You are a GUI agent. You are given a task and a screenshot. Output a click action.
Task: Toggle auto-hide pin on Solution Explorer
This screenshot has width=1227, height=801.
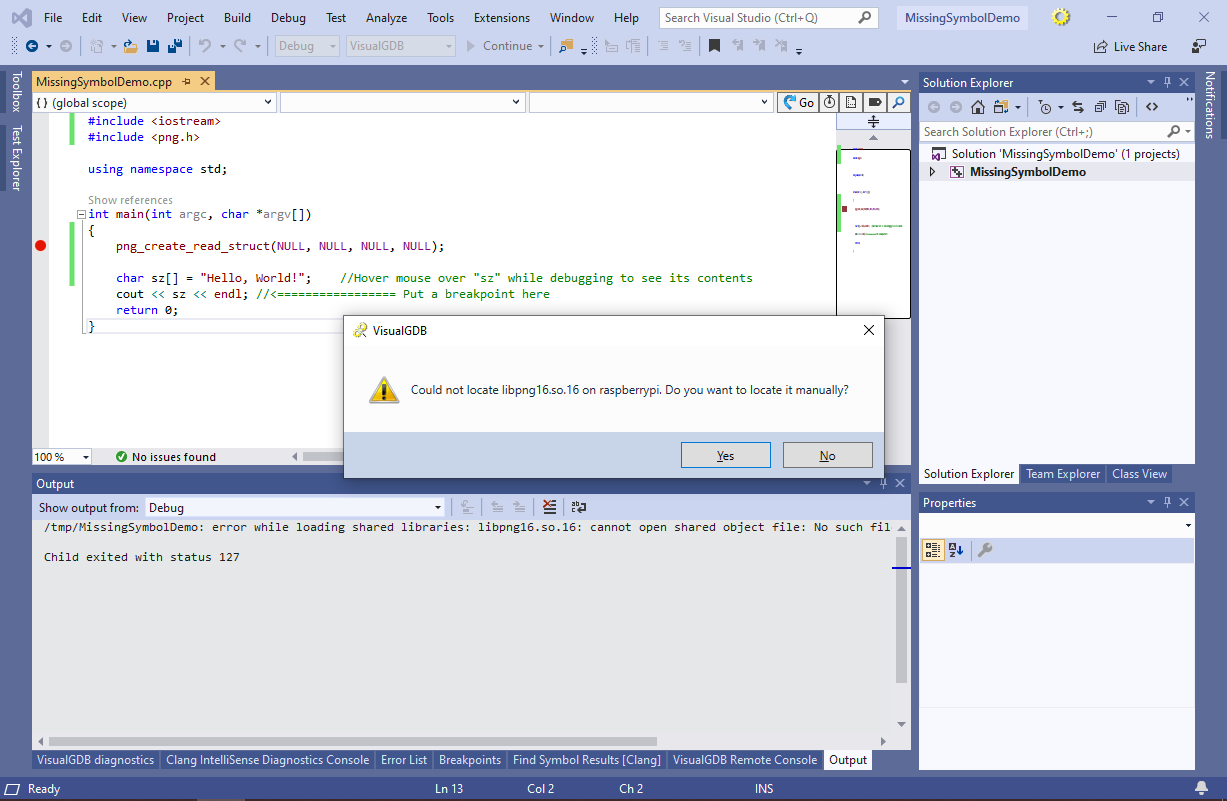coord(1166,83)
